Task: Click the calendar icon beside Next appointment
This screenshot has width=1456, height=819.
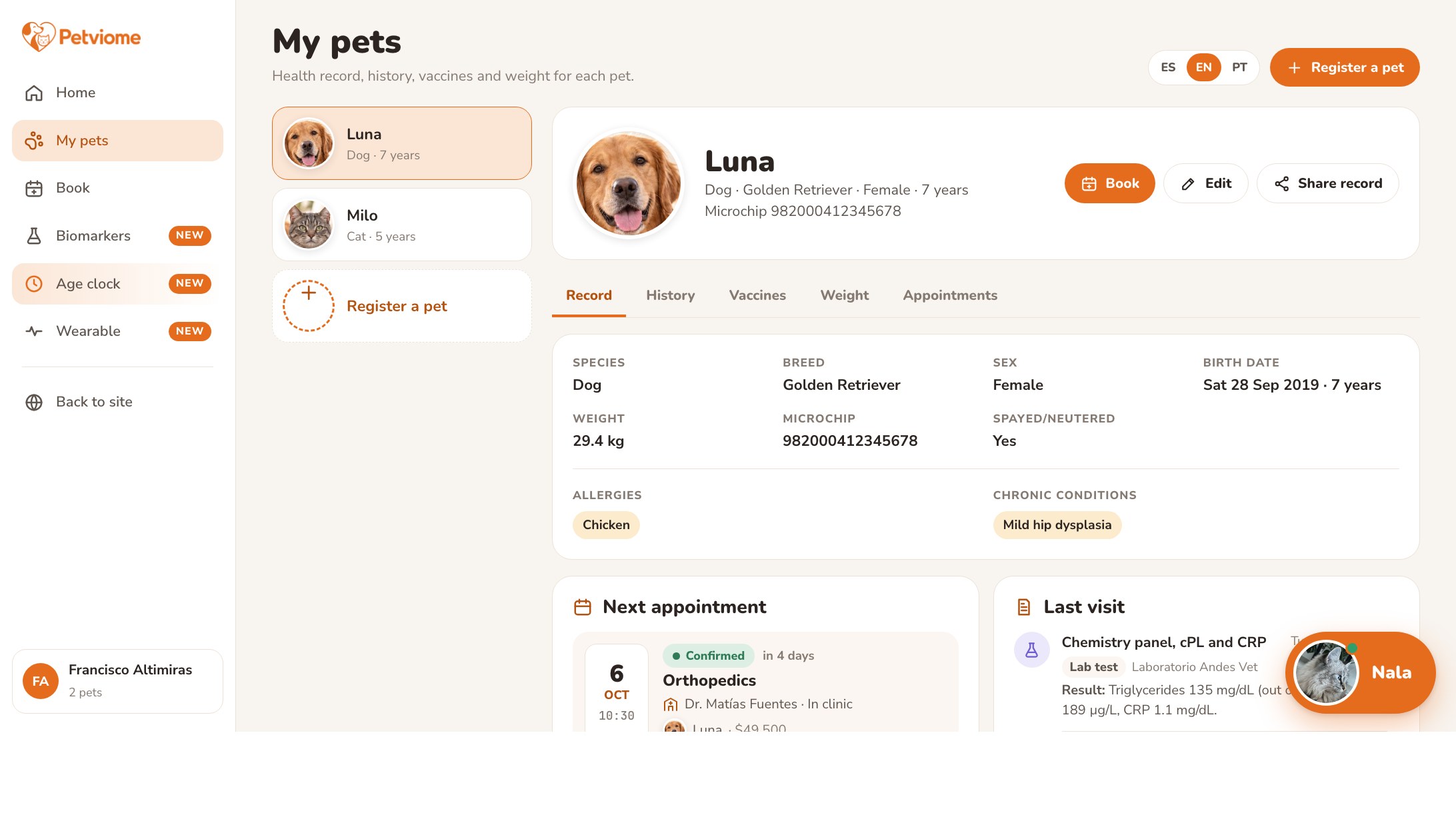Action: (583, 607)
